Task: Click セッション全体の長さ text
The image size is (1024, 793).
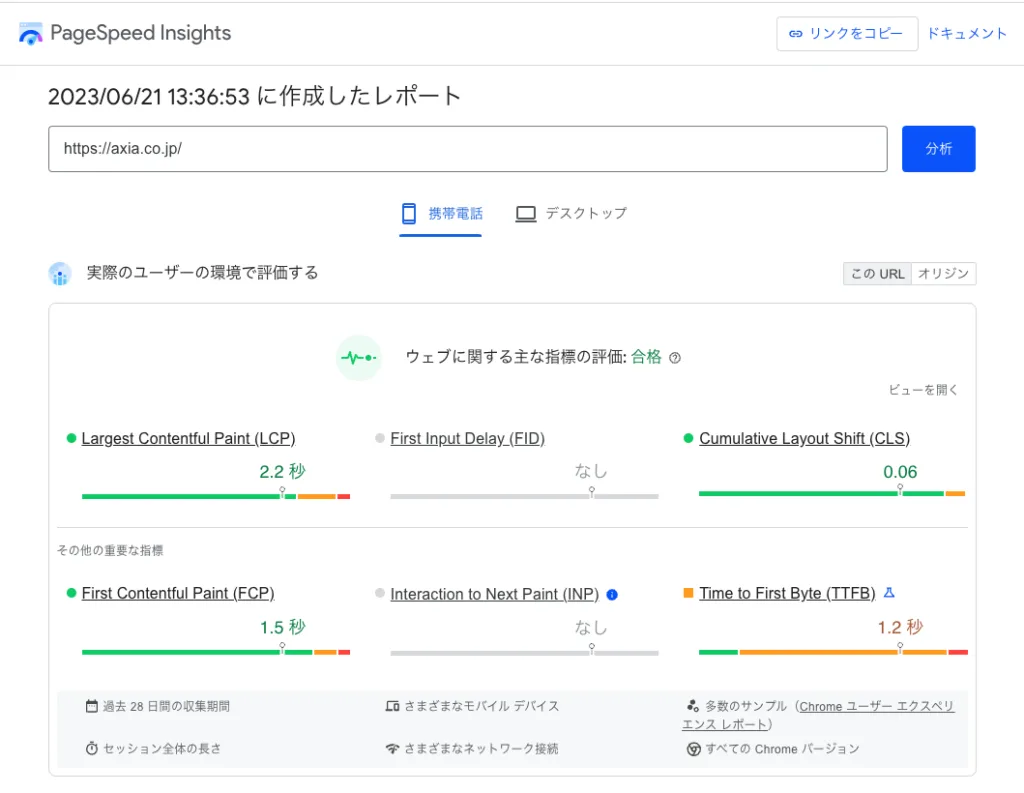Action: pos(162,749)
